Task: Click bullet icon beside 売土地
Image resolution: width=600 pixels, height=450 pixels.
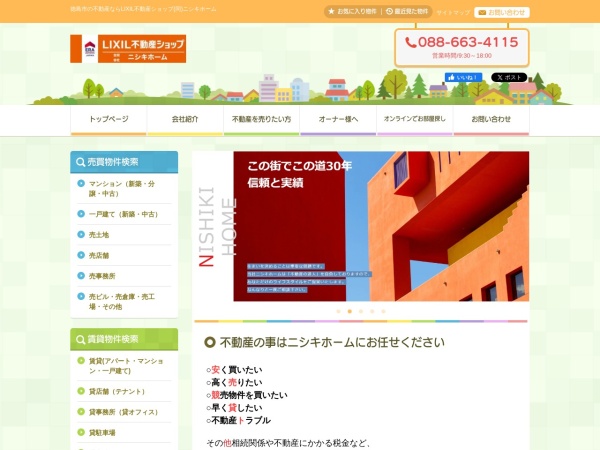Action: point(81,234)
